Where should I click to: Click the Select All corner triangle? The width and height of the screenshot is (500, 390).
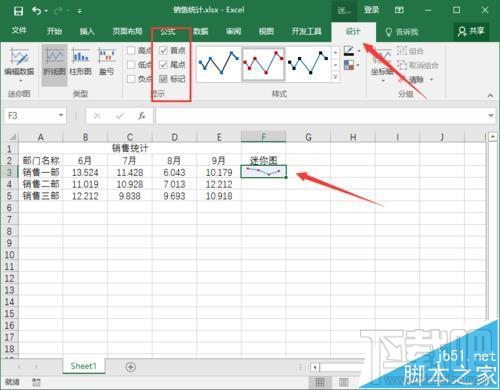(x=12, y=137)
